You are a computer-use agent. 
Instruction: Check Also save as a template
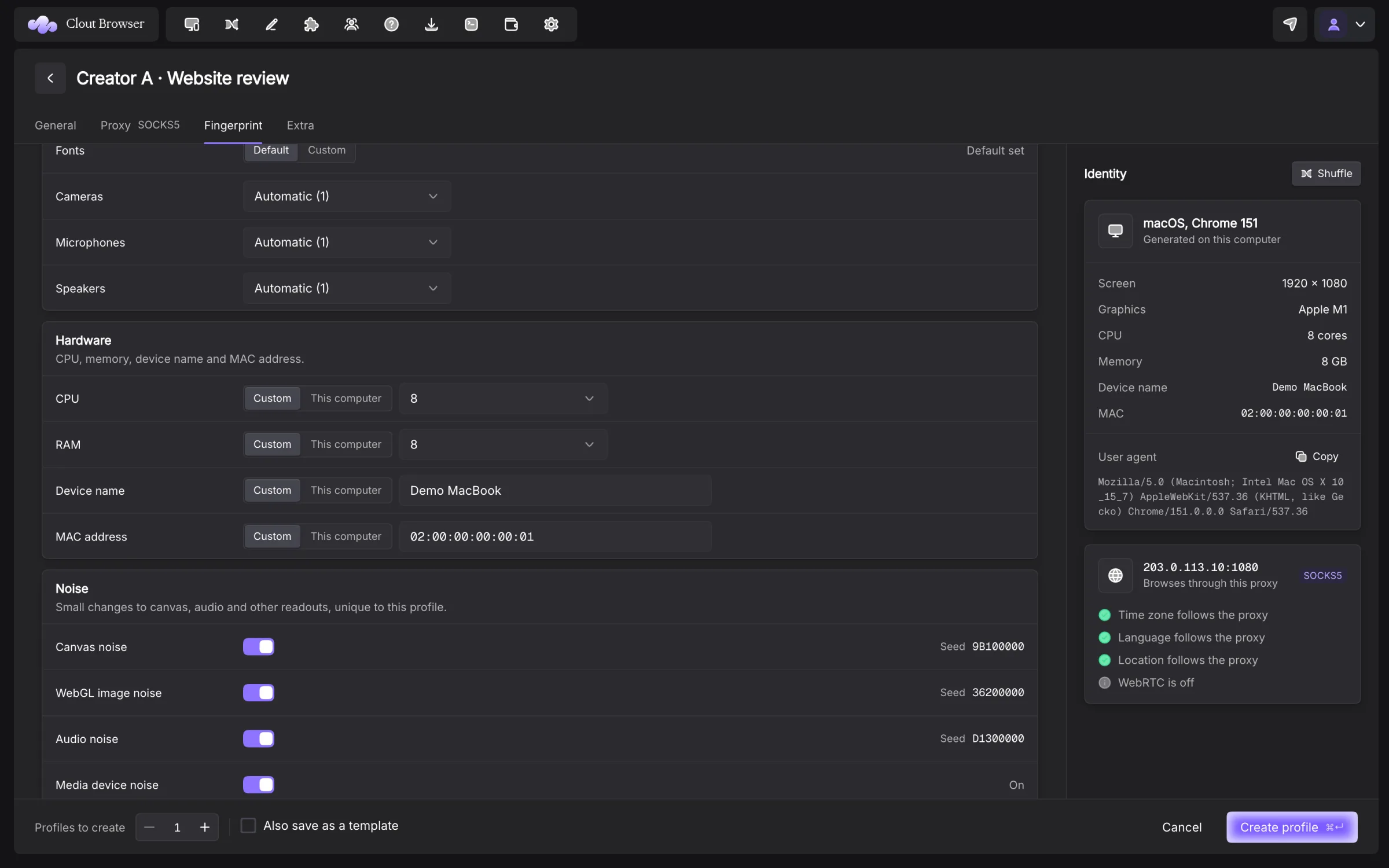tap(248, 826)
